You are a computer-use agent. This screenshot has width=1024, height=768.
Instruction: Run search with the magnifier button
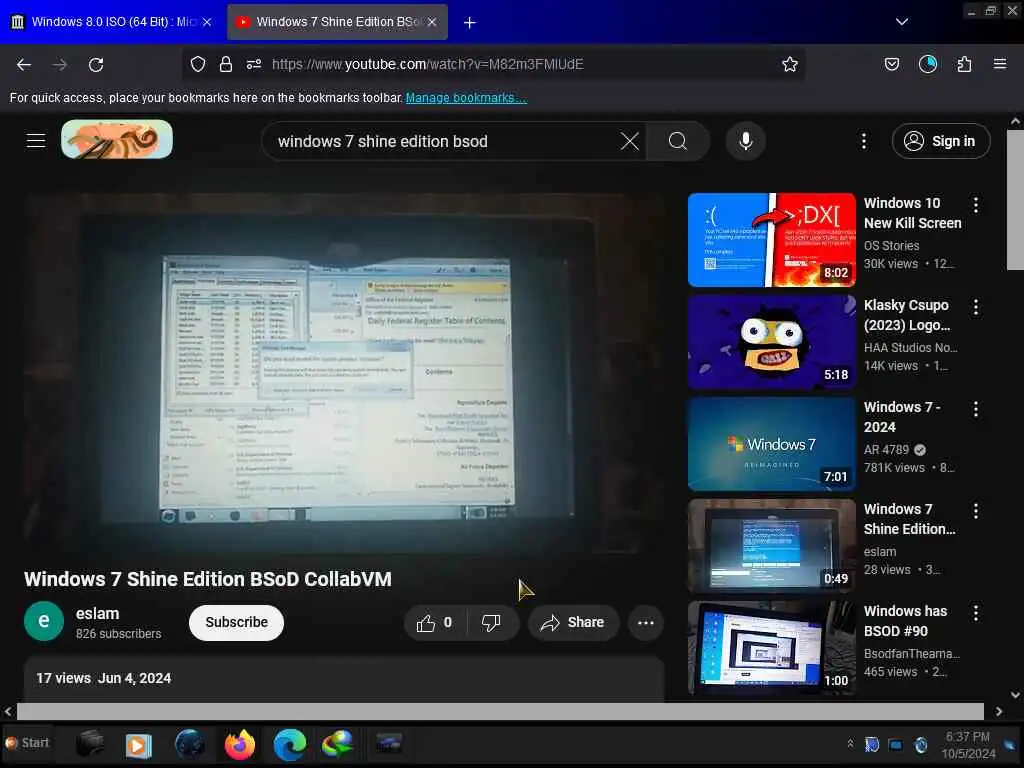point(678,141)
